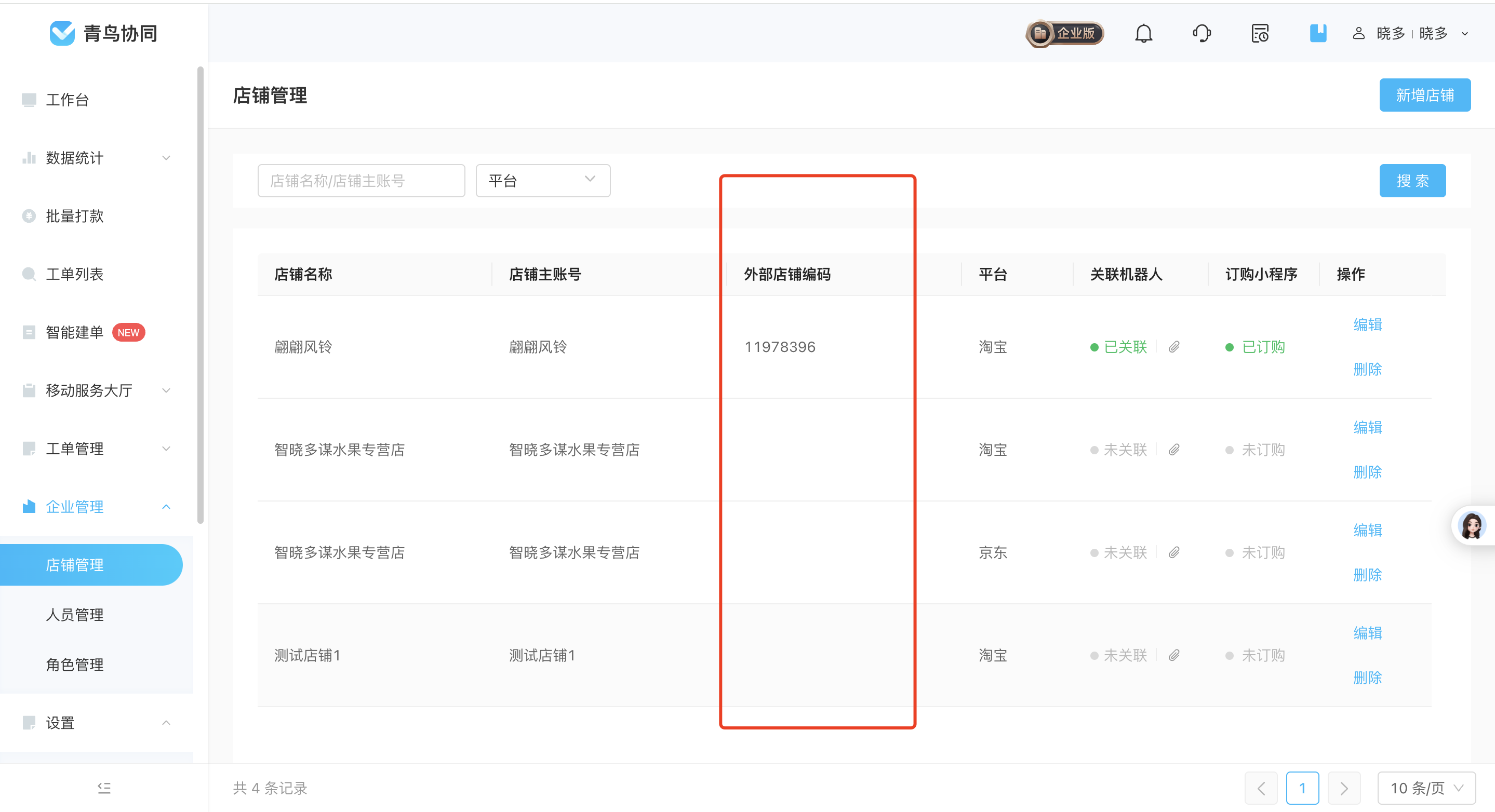Click the 测试店铺1 store name cell
The image size is (1495, 812).
pos(307,655)
